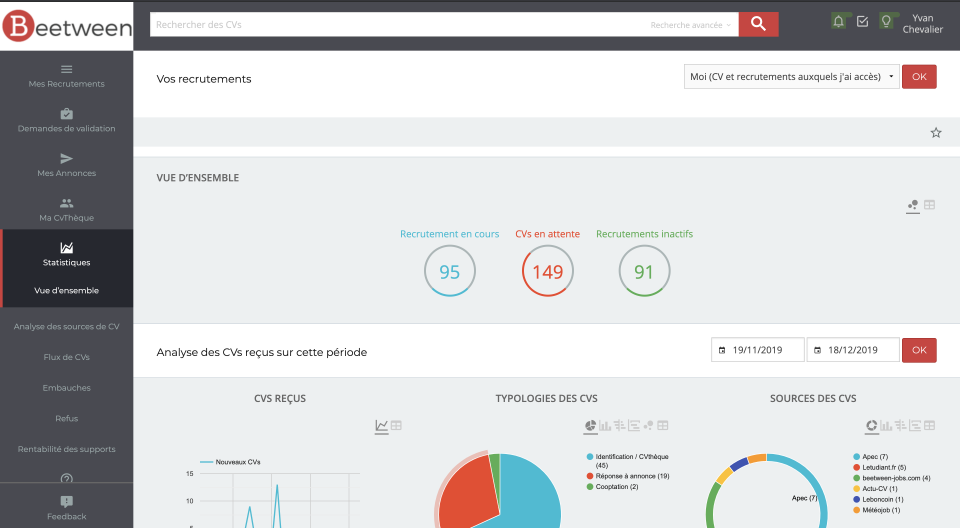Click the 149 CVs en attente circle
The height and width of the screenshot is (528, 960).
tap(547, 271)
